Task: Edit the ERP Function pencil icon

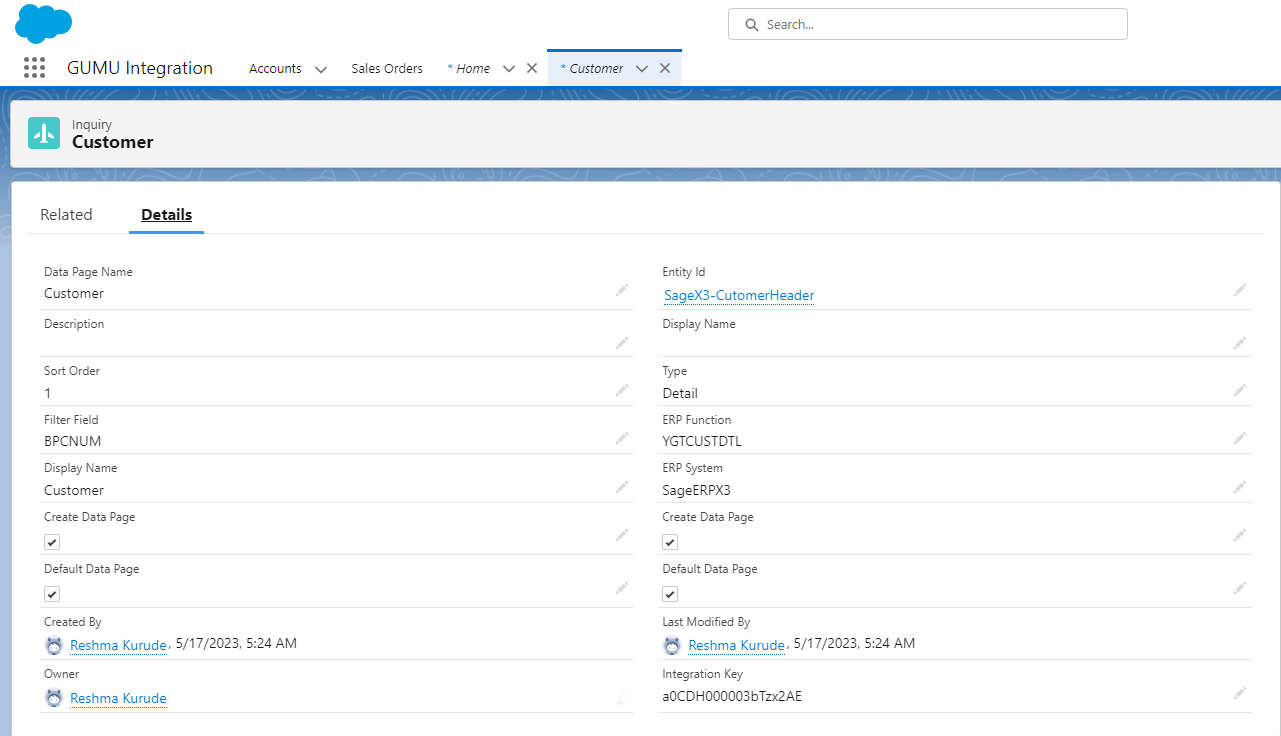Action: [1240, 437]
